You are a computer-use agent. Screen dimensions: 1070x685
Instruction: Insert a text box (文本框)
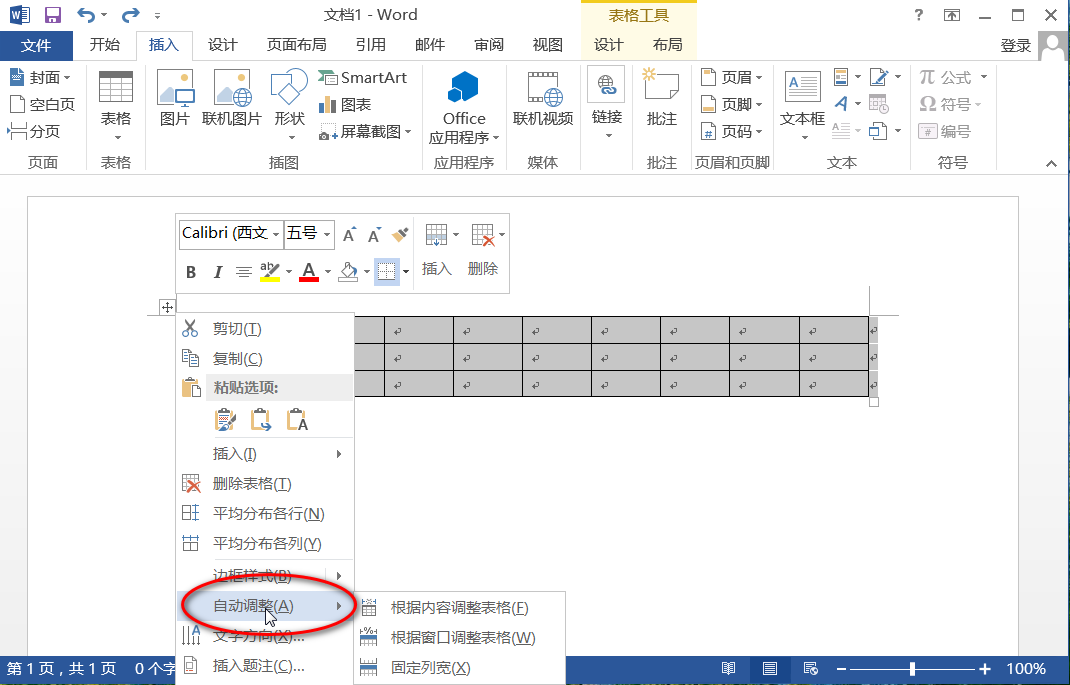click(802, 106)
